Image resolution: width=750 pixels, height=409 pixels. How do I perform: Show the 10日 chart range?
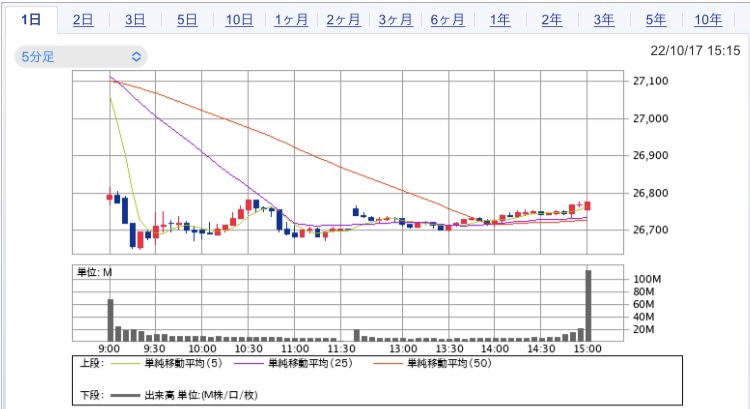(239, 20)
